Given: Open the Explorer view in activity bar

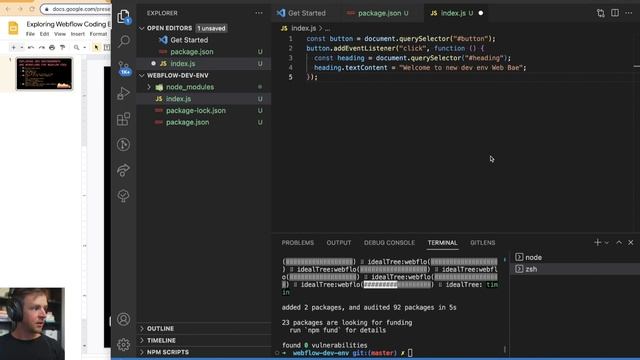Looking at the screenshot, I should 123,16.
